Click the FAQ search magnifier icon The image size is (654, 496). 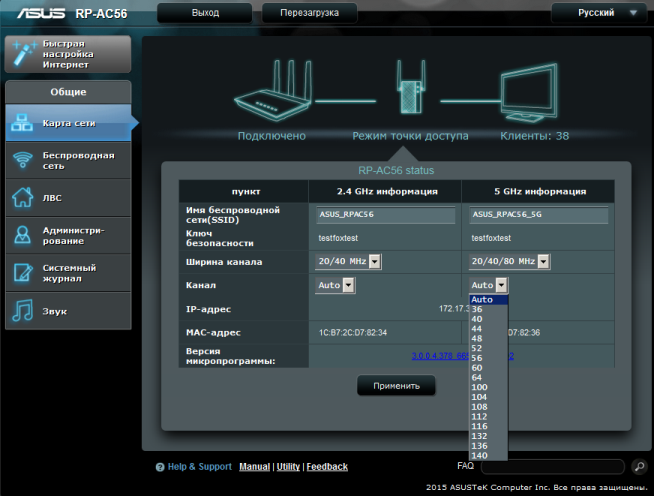coord(639,466)
